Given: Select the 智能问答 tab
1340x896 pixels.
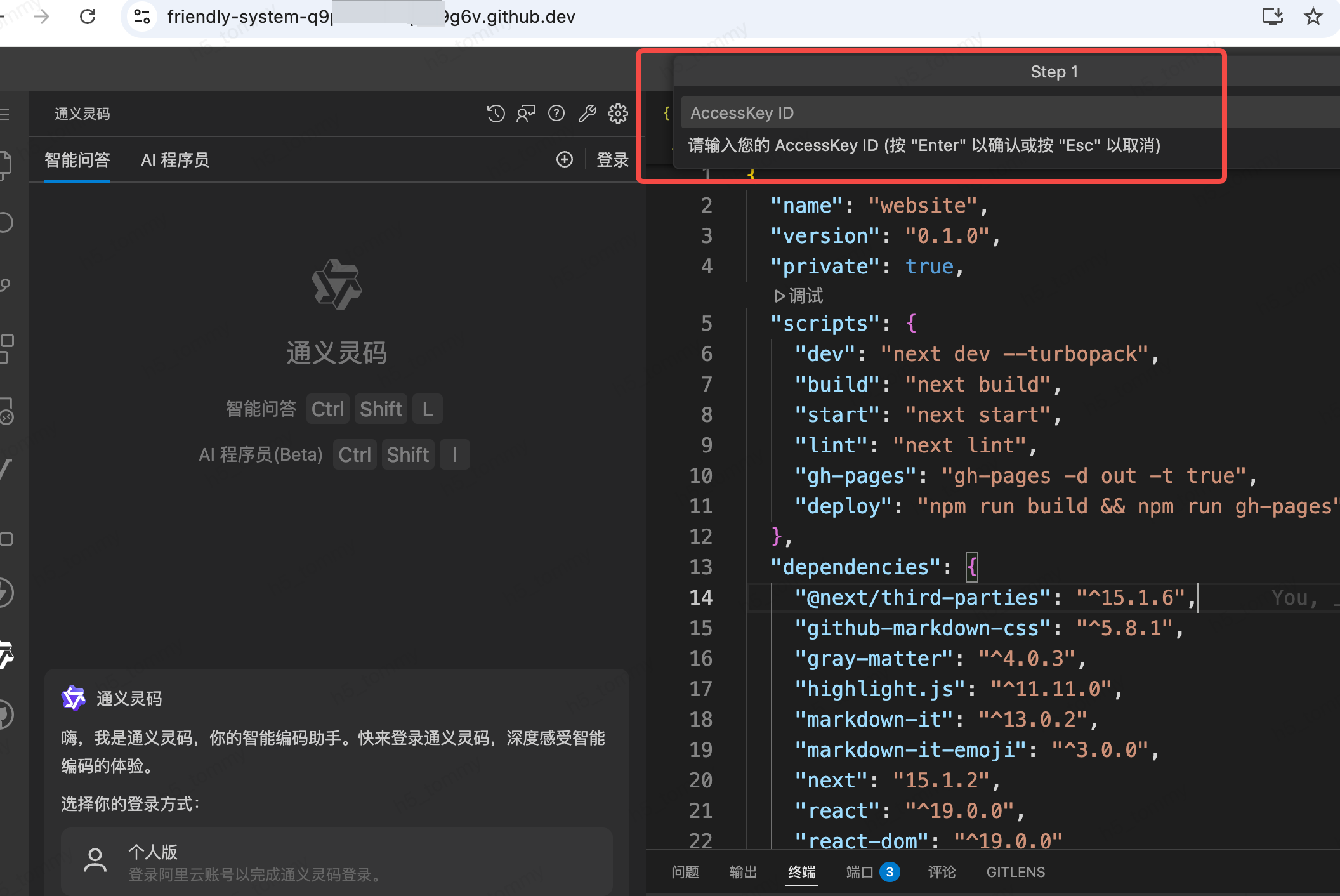Looking at the screenshot, I should click(77, 160).
